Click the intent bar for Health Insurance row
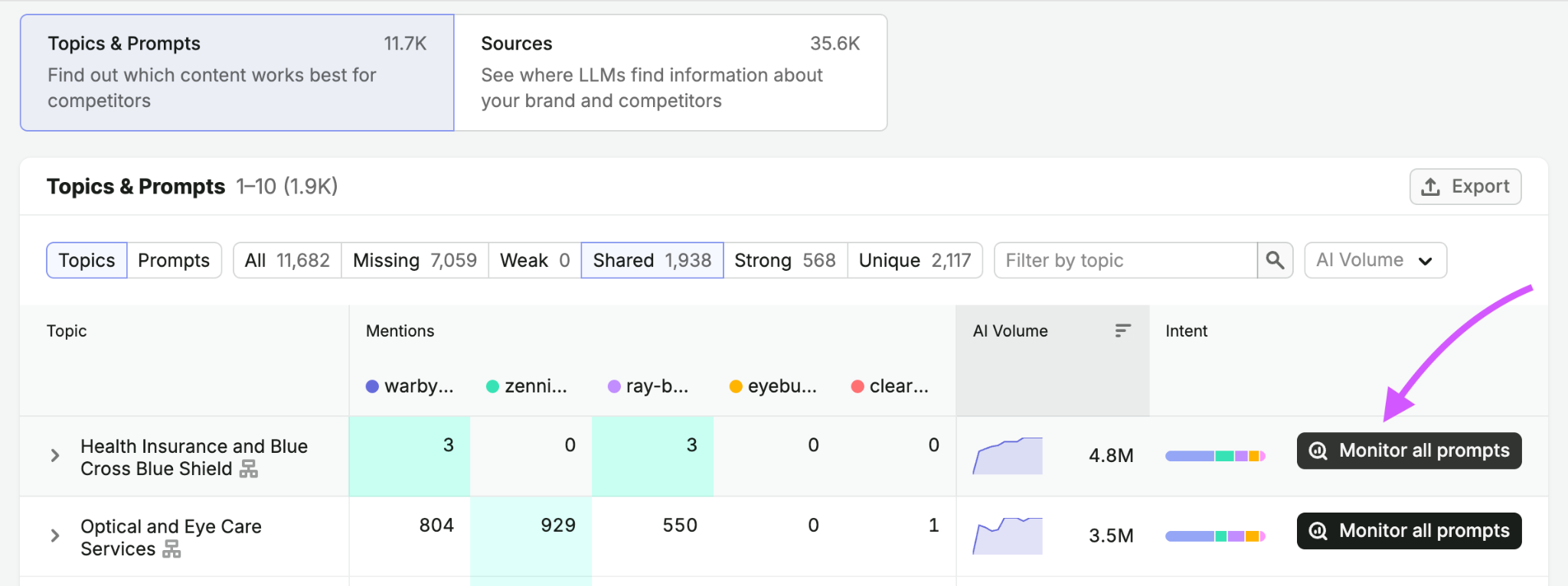The height and width of the screenshot is (586, 1568). (x=1215, y=456)
